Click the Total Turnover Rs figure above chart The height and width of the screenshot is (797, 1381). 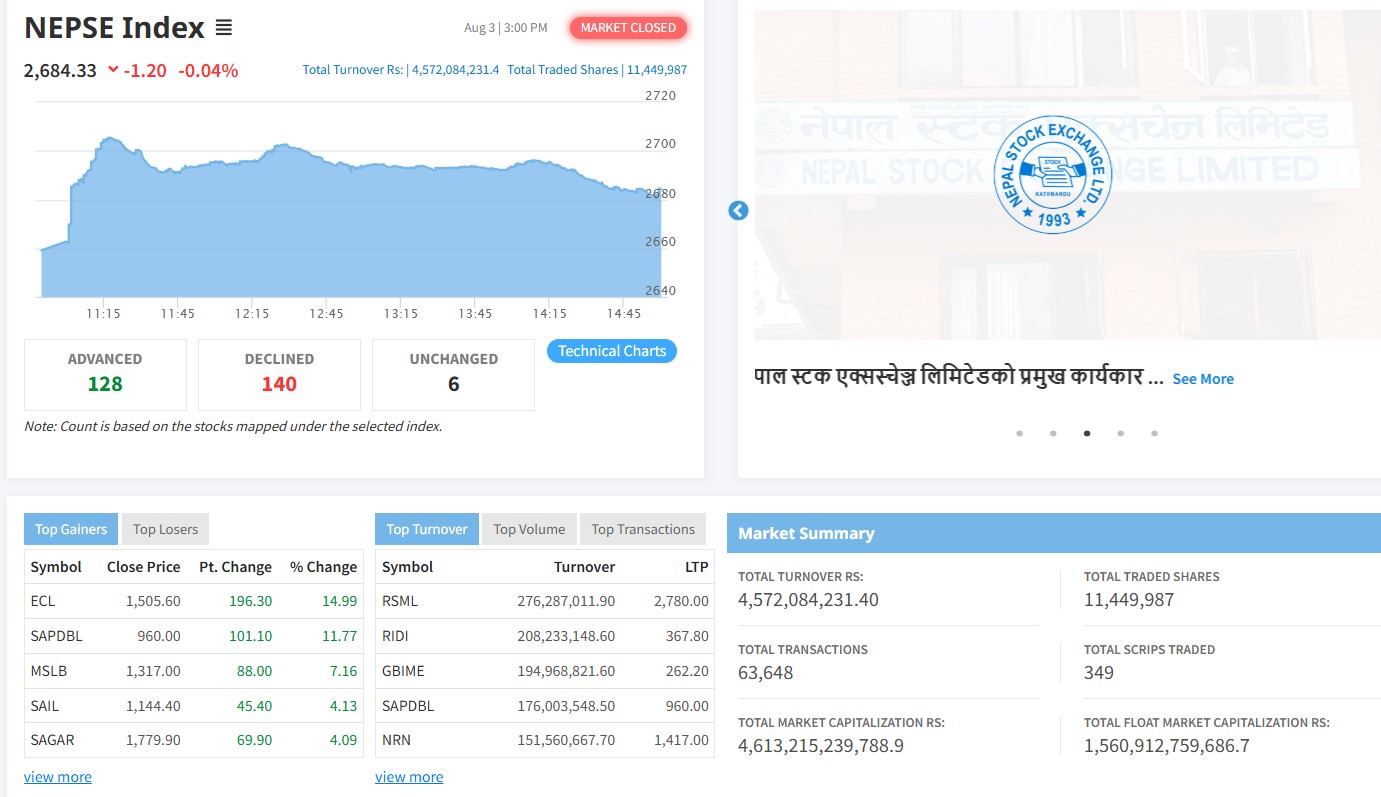401,70
